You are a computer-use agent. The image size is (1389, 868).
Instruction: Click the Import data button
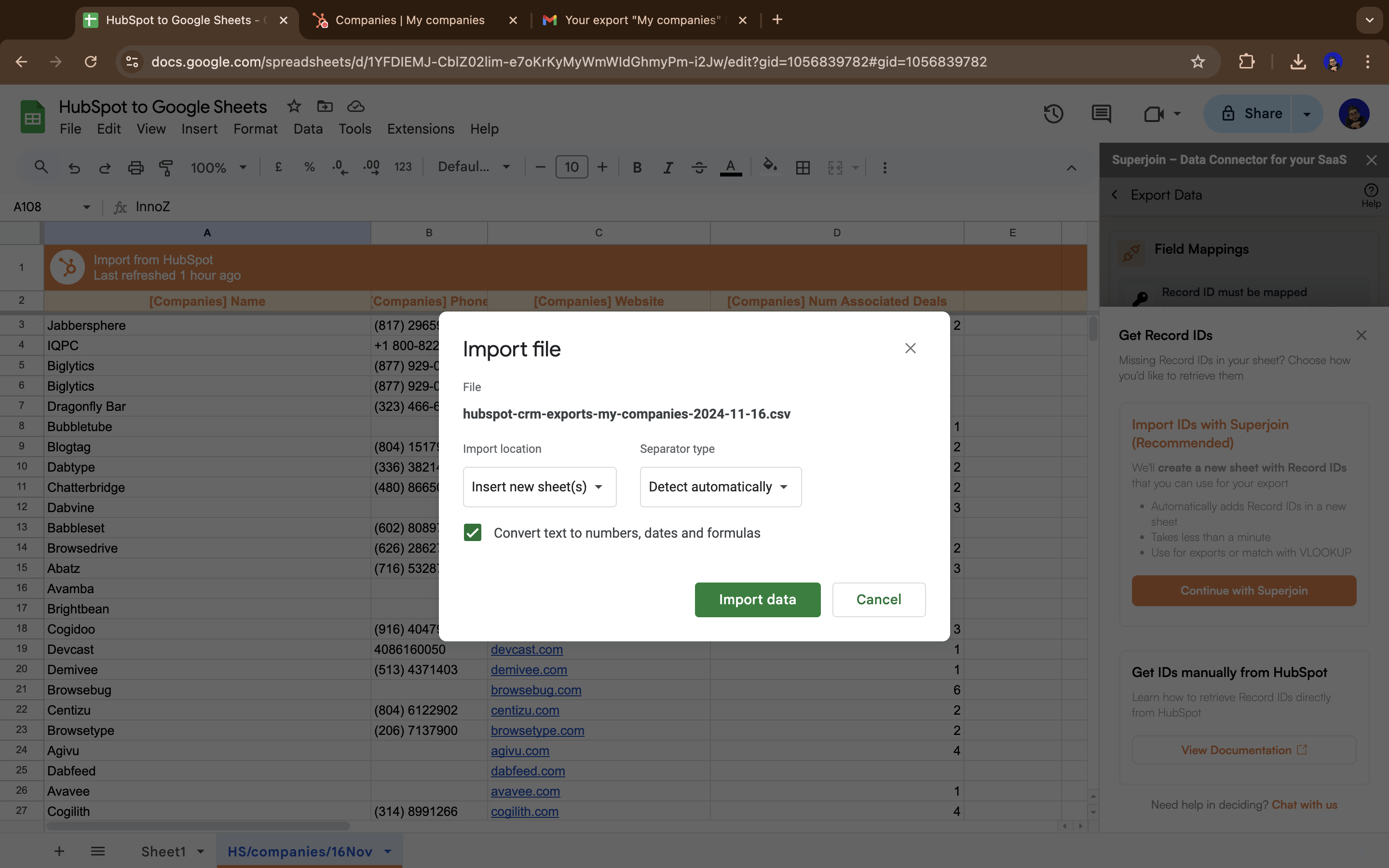pyautogui.click(x=757, y=599)
